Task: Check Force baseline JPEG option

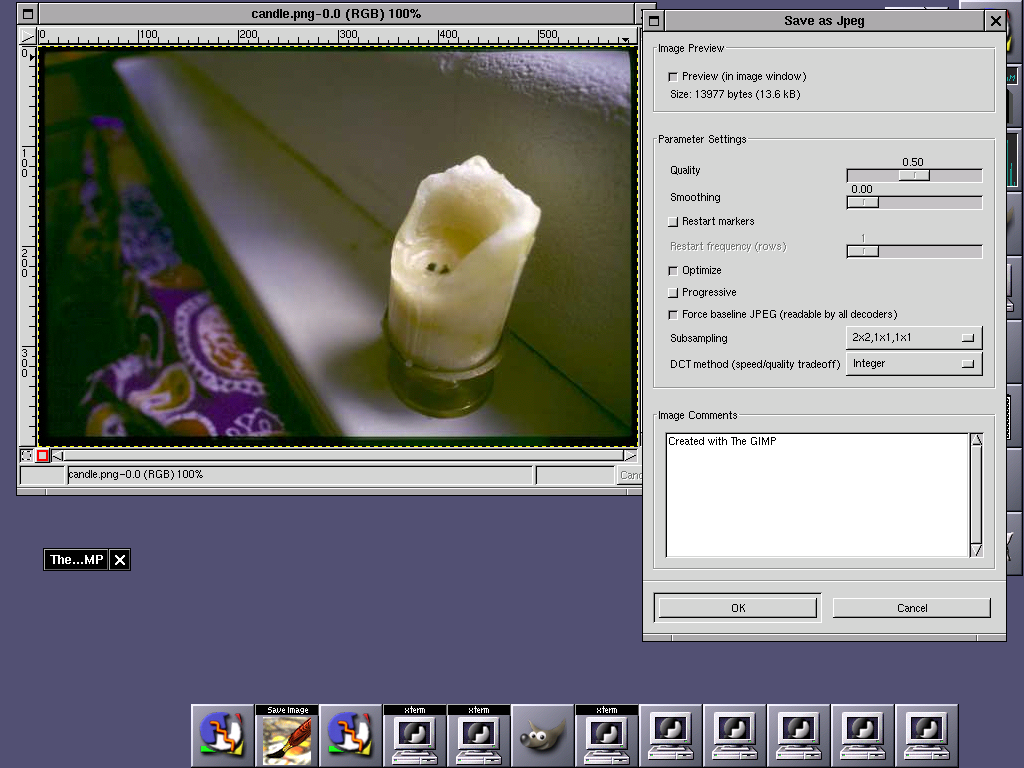Action: click(673, 315)
